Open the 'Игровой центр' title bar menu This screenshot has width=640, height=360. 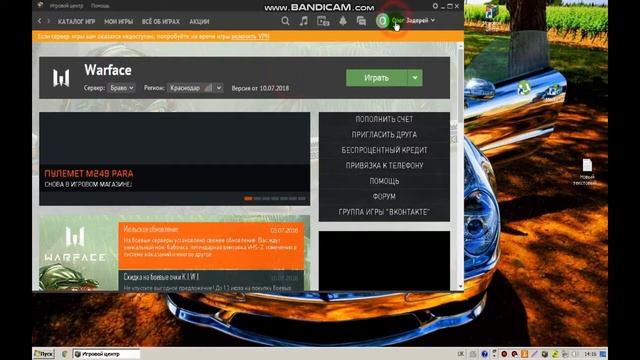66,6
